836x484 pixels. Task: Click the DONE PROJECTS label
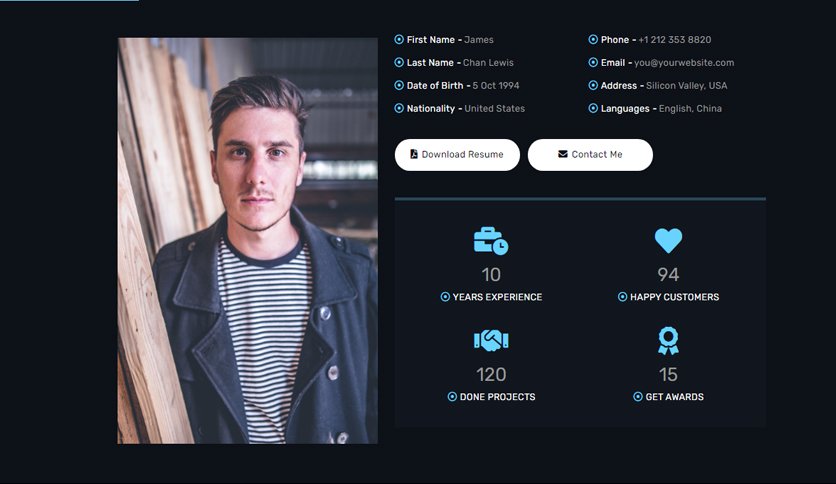pos(497,397)
